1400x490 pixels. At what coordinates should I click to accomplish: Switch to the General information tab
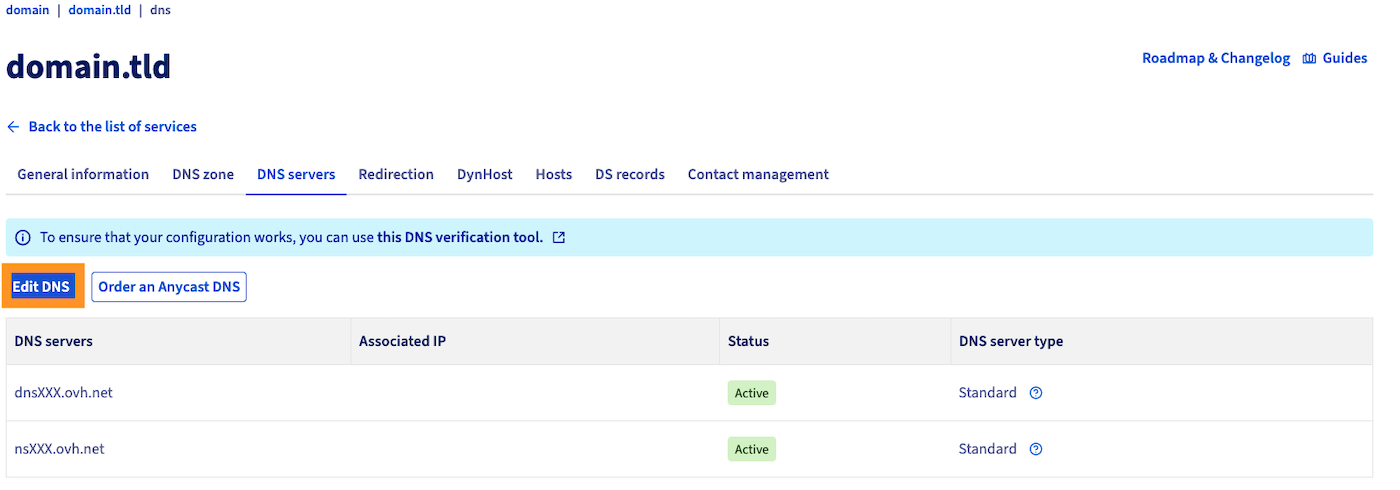[x=83, y=174]
